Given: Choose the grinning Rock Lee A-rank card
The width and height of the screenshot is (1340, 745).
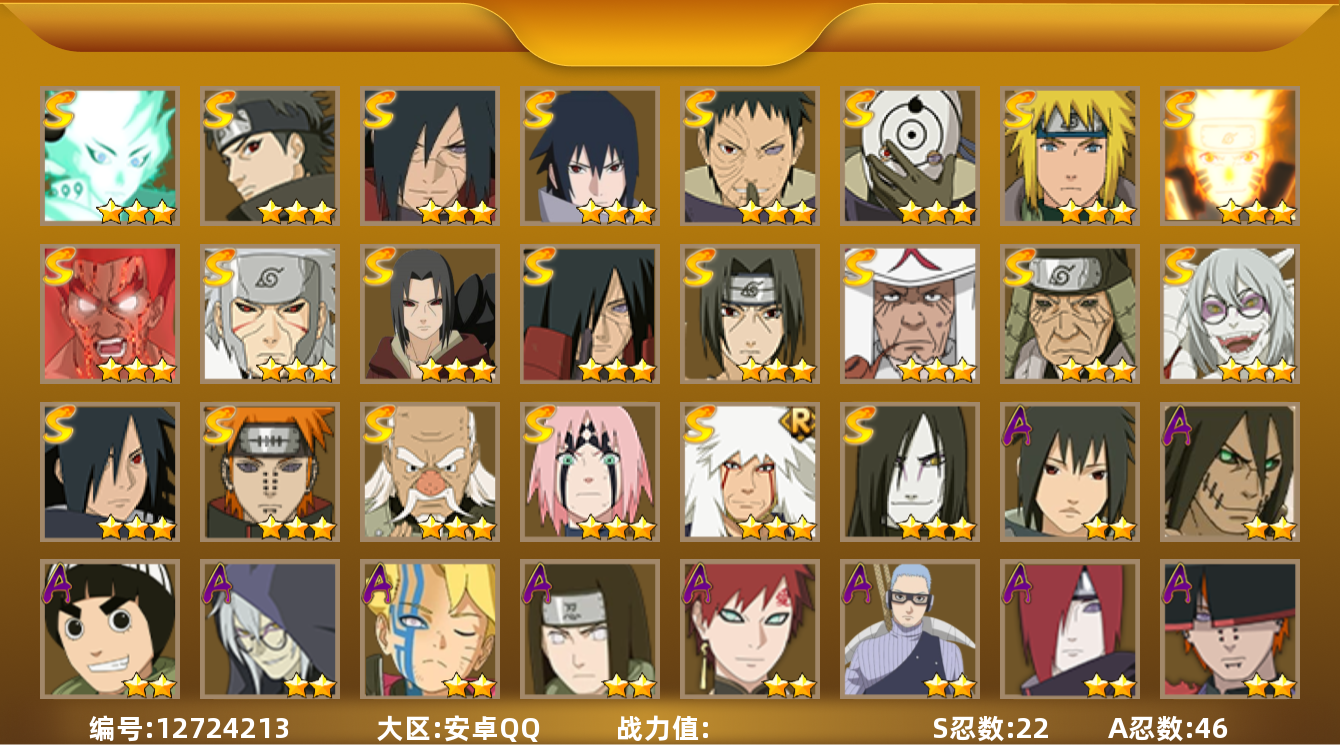Looking at the screenshot, I should pos(109,630).
